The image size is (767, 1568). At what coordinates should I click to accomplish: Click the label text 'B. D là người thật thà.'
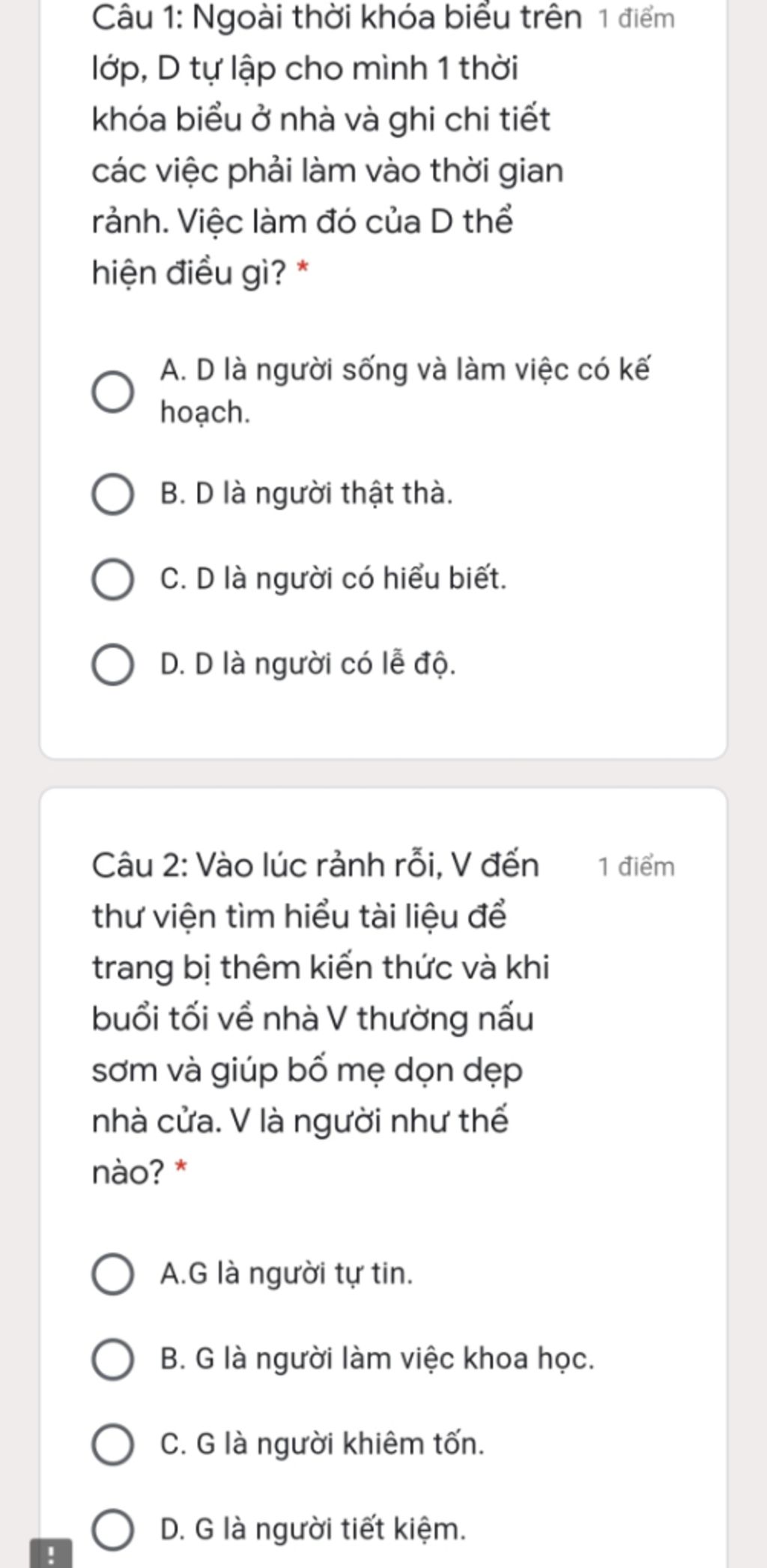[x=306, y=494]
